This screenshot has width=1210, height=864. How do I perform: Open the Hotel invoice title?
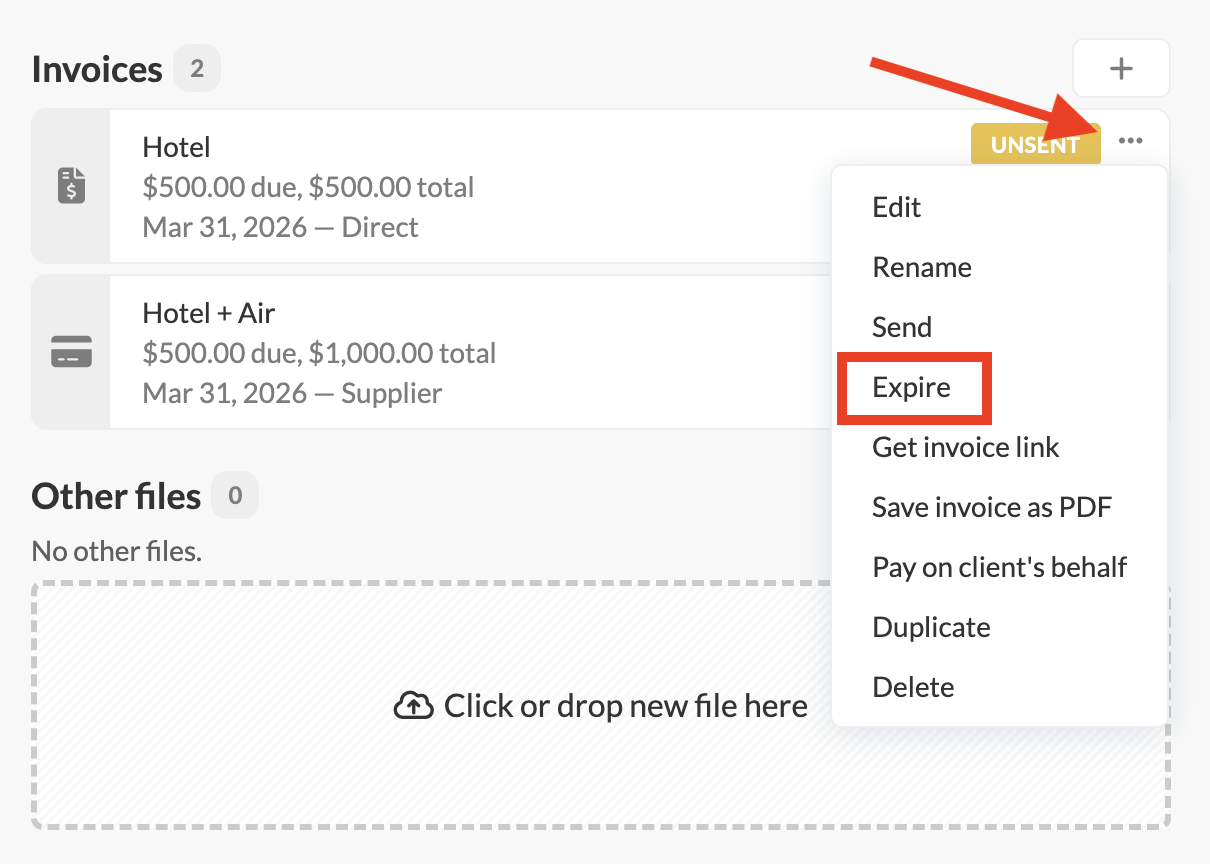[x=176, y=147]
